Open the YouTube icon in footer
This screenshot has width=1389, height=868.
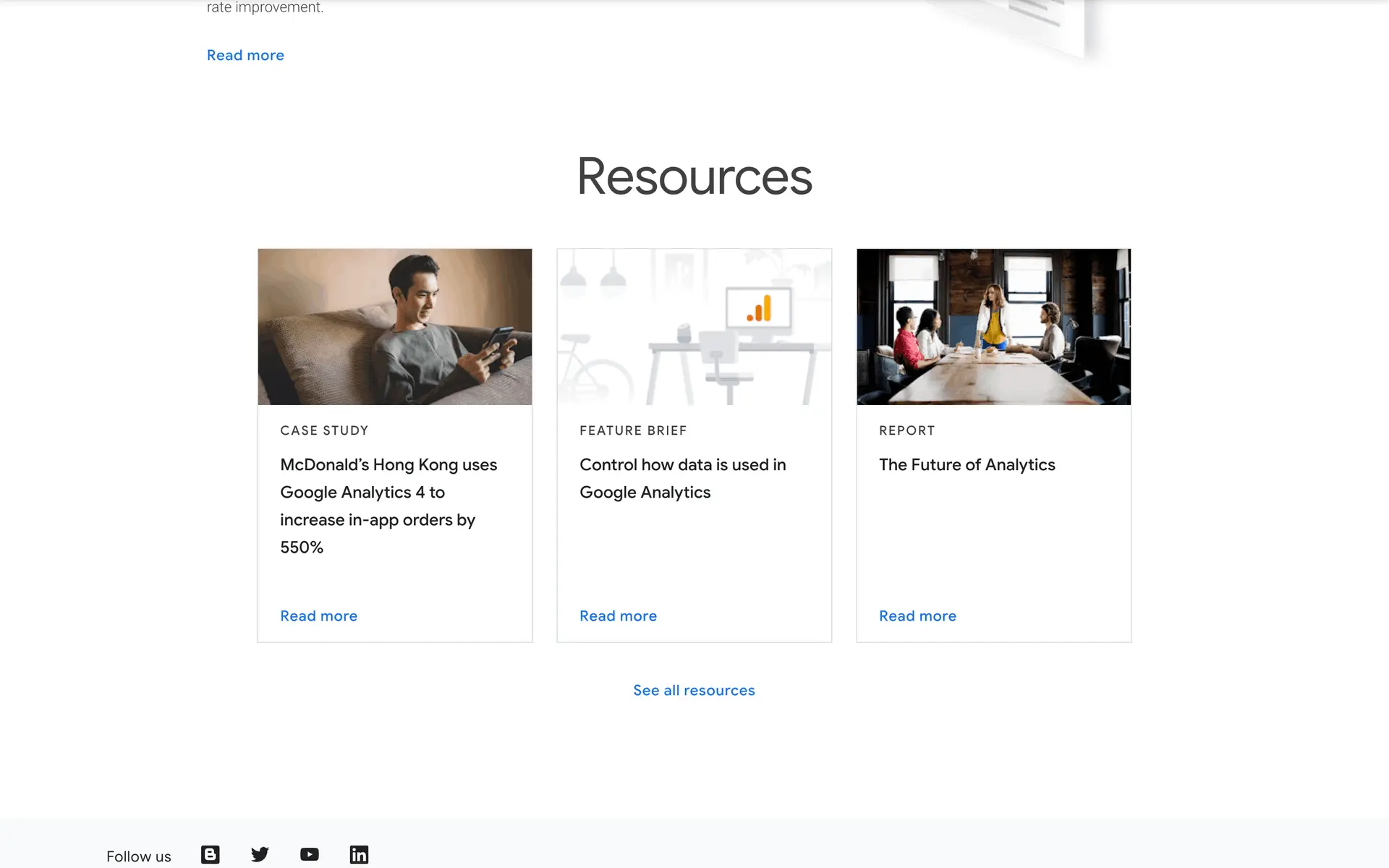310,854
